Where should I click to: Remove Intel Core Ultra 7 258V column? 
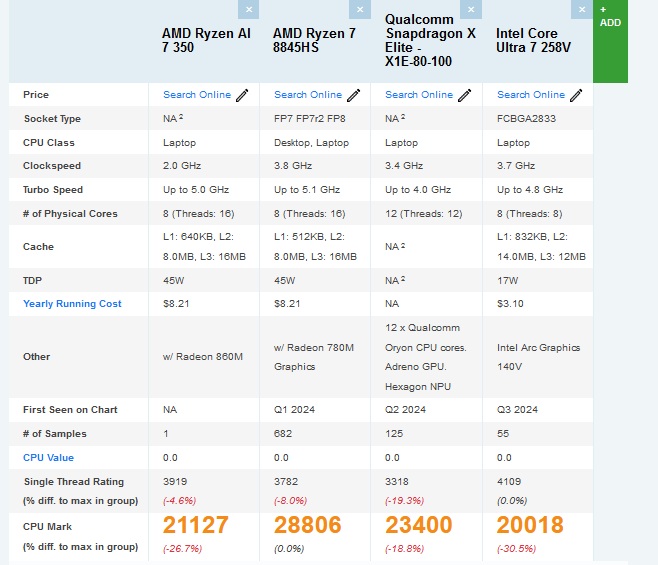coord(582,9)
